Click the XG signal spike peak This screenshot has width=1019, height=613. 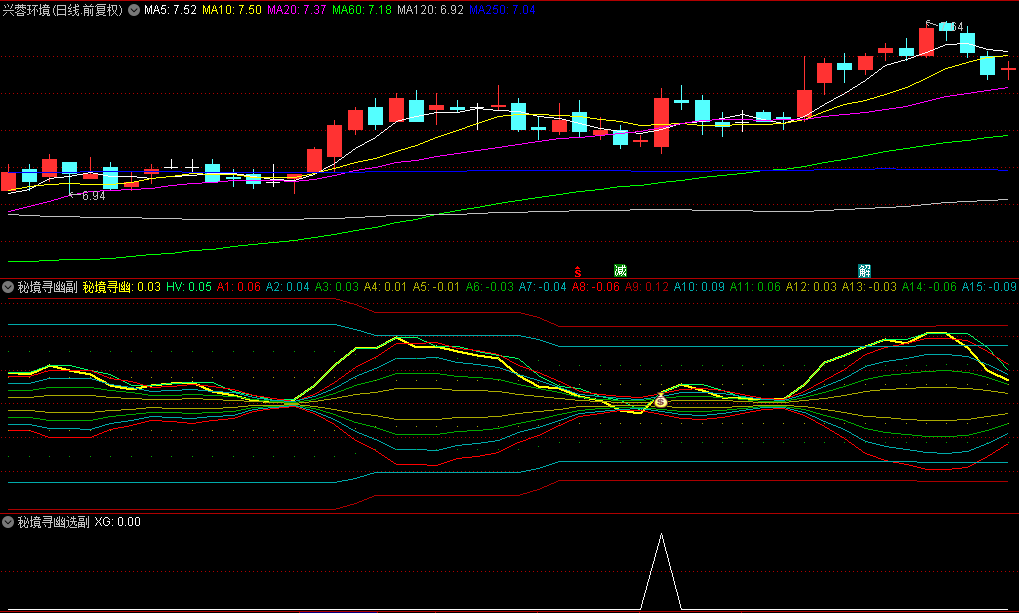(x=661, y=535)
